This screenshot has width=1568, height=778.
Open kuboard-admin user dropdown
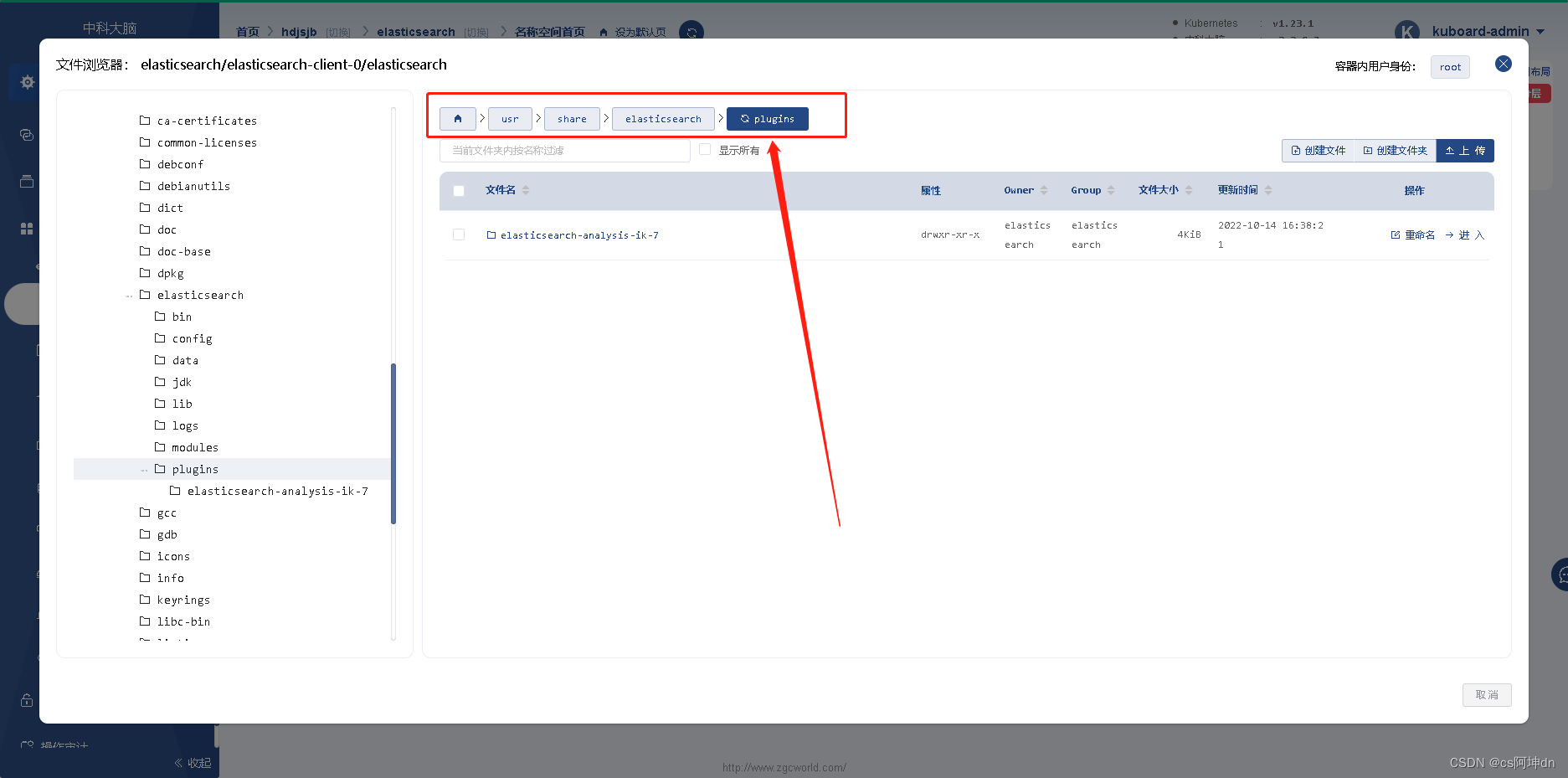(x=1488, y=31)
